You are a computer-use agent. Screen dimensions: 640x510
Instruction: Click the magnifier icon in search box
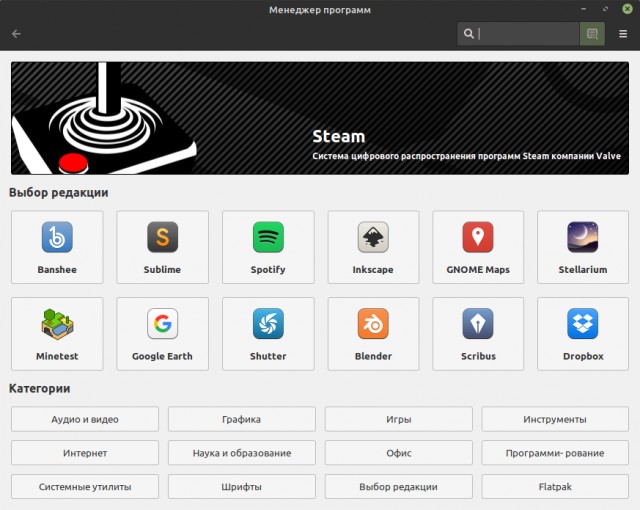469,33
